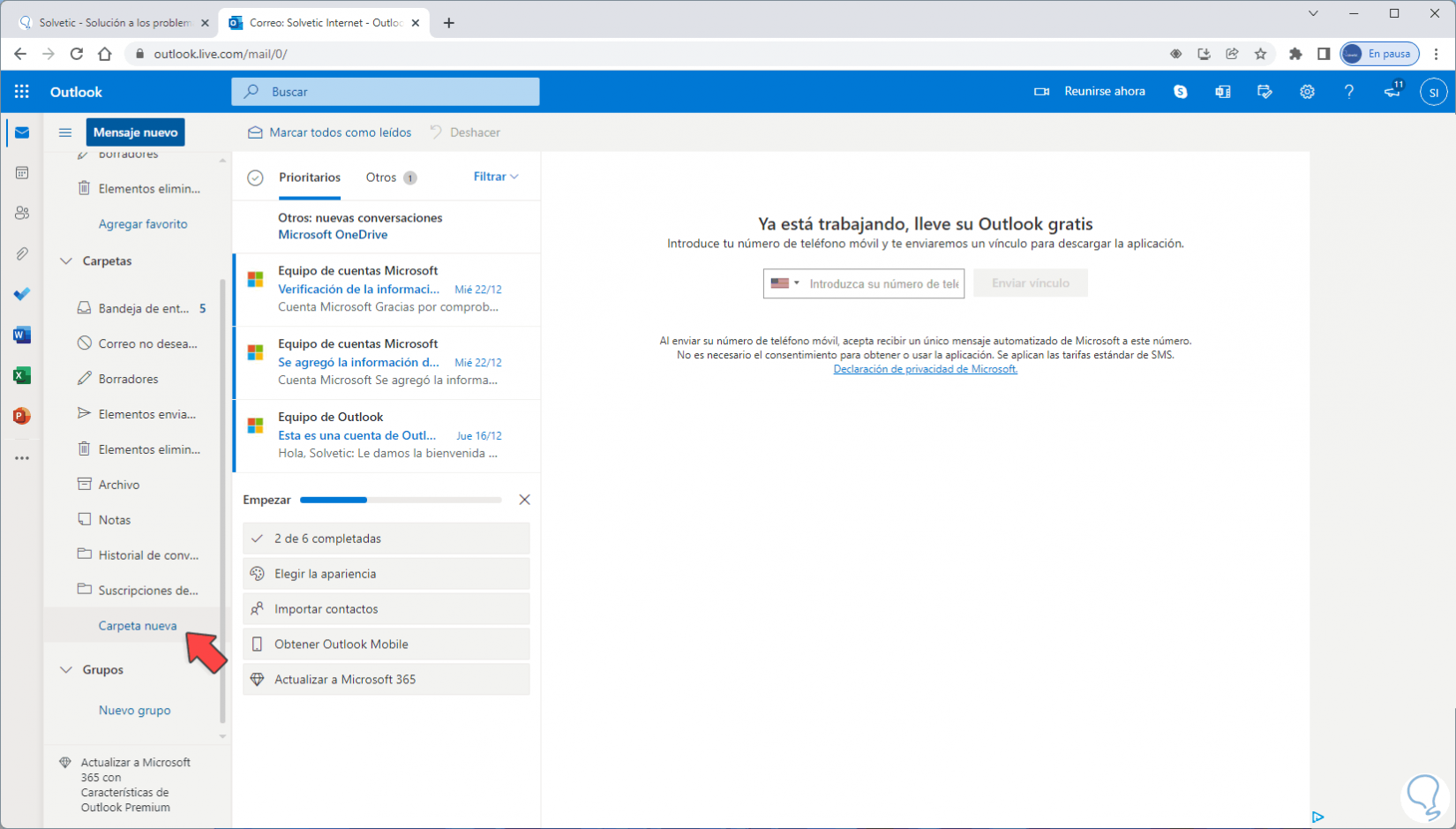Click Nuevo grupo link
The image size is (1456, 829).
[135, 711]
